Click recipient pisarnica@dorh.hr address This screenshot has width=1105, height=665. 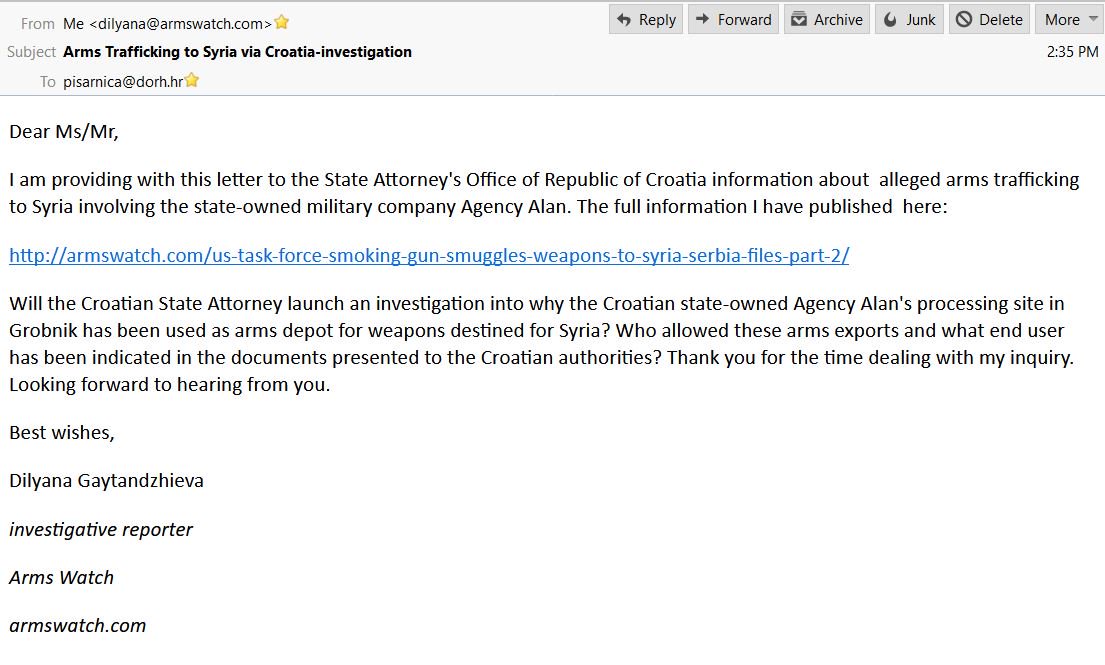coord(122,81)
